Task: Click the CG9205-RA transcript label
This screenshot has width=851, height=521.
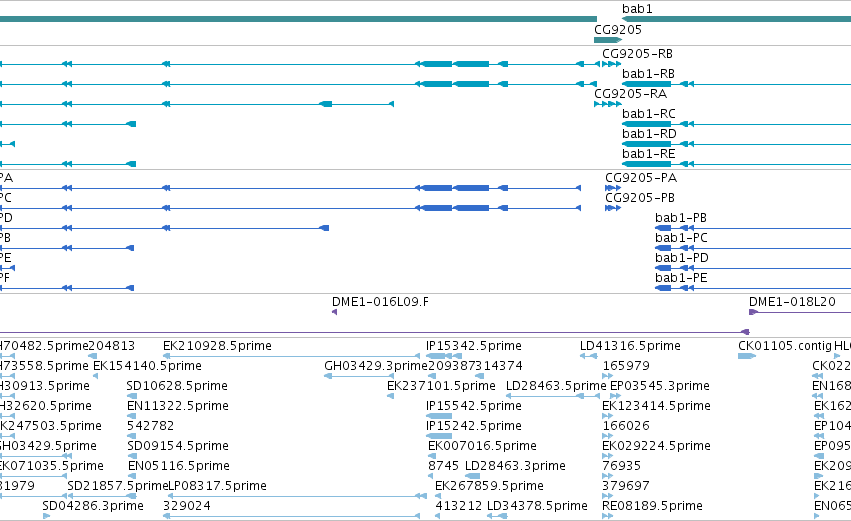Action: [x=630, y=94]
